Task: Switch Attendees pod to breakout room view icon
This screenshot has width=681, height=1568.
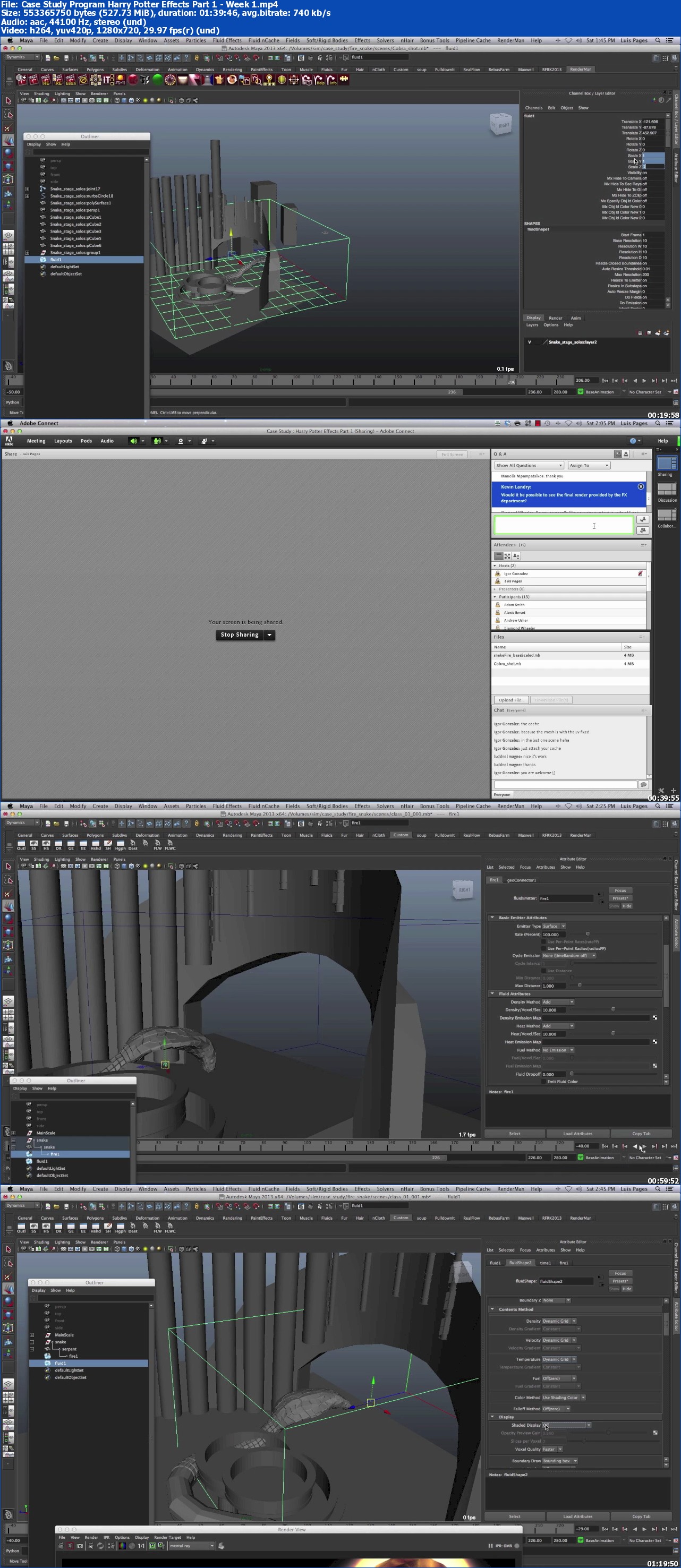Action: tap(507, 556)
